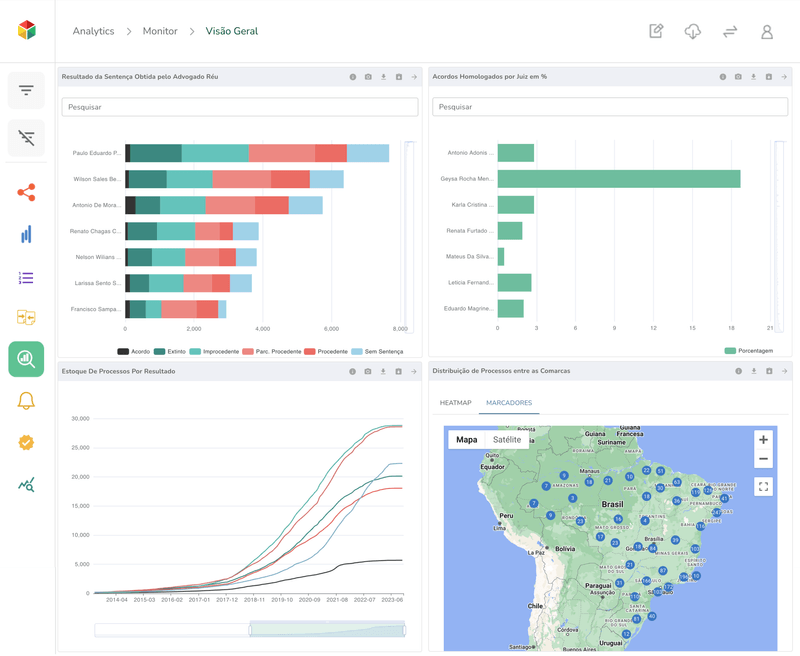Expand Resultado da Sentença panel with arrow icon

414,77
